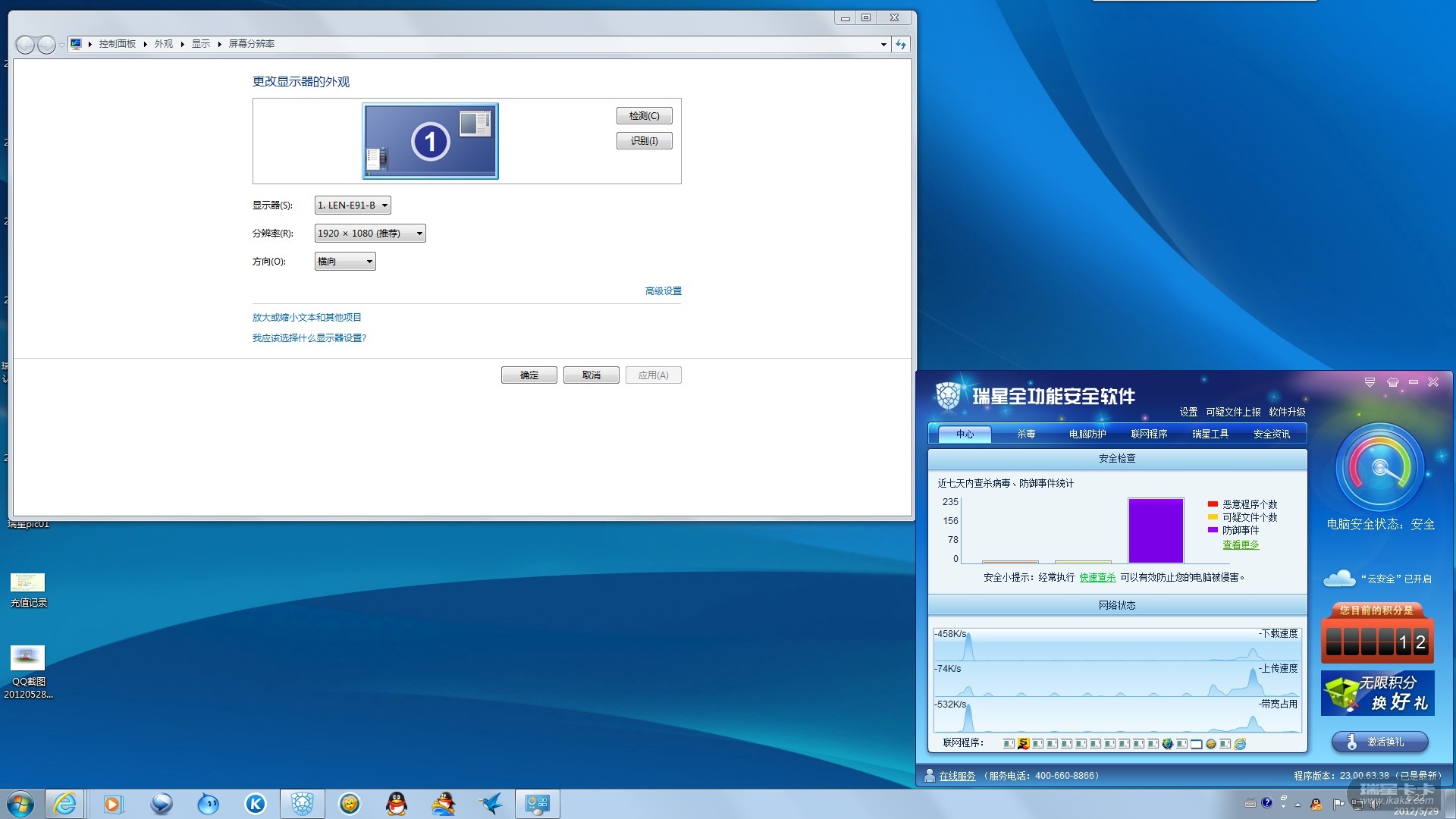Open the Rising lion shield taskbar icon
This screenshot has height=819, width=1456.
[x=303, y=804]
